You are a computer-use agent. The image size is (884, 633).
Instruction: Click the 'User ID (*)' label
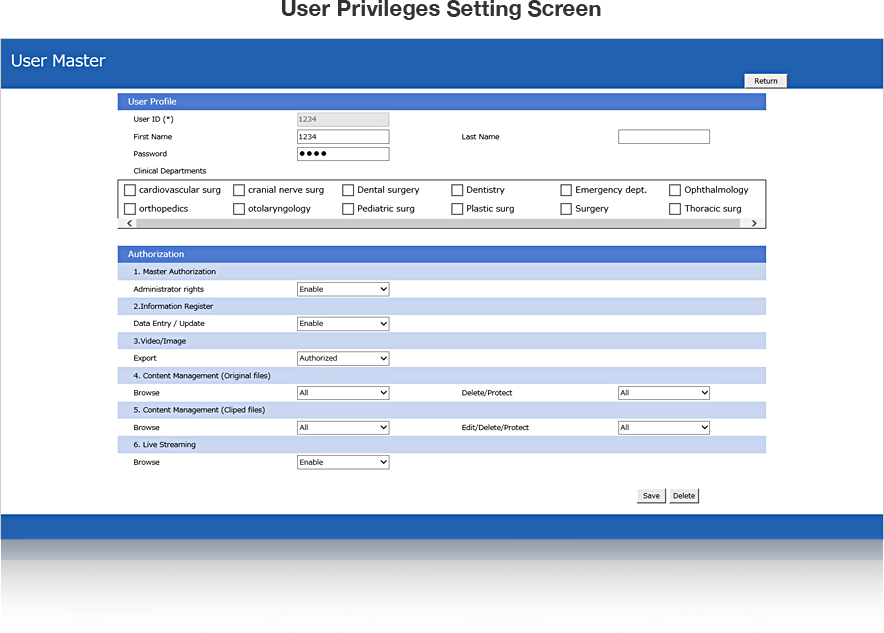[x=153, y=119]
